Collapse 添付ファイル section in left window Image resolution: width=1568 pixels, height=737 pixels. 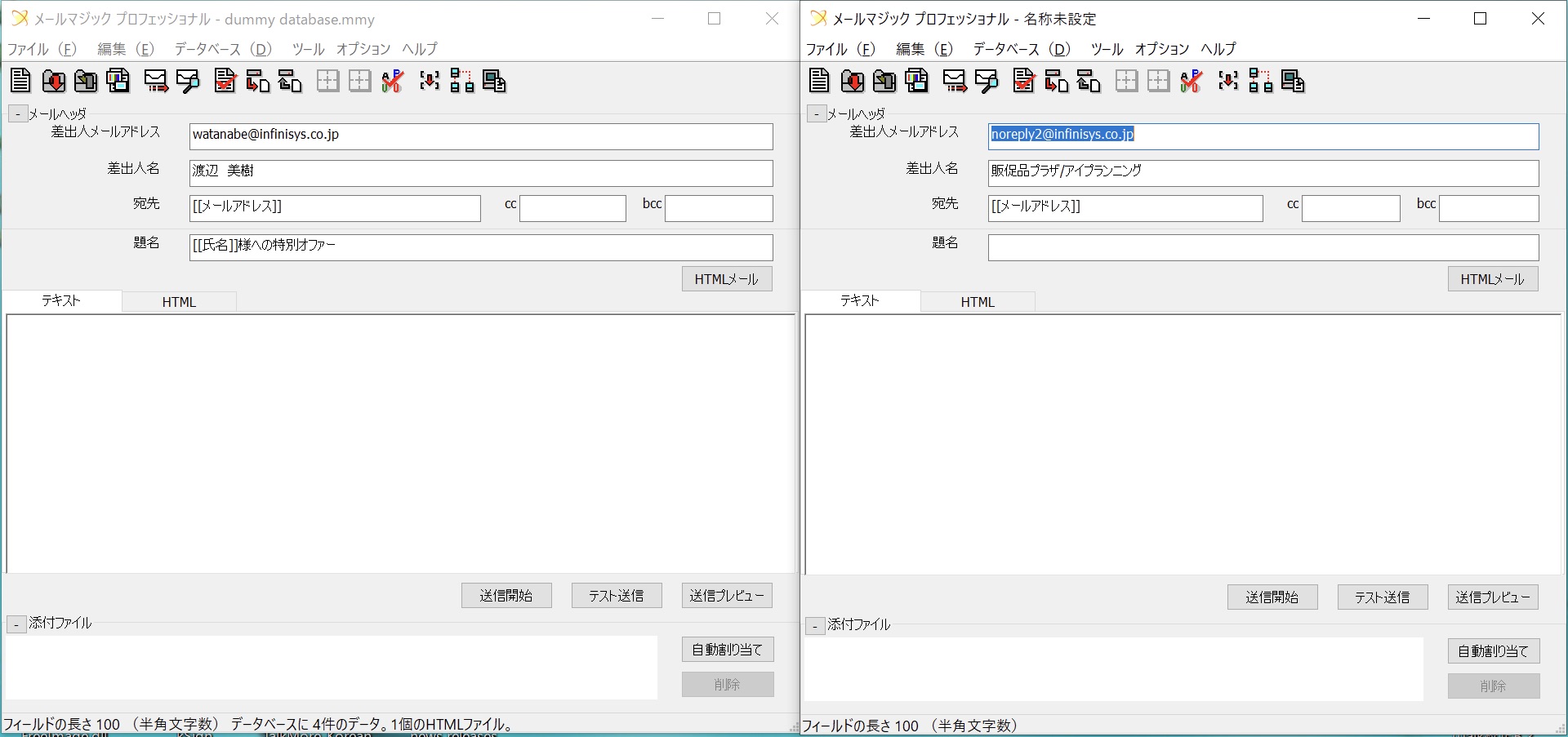(x=16, y=625)
